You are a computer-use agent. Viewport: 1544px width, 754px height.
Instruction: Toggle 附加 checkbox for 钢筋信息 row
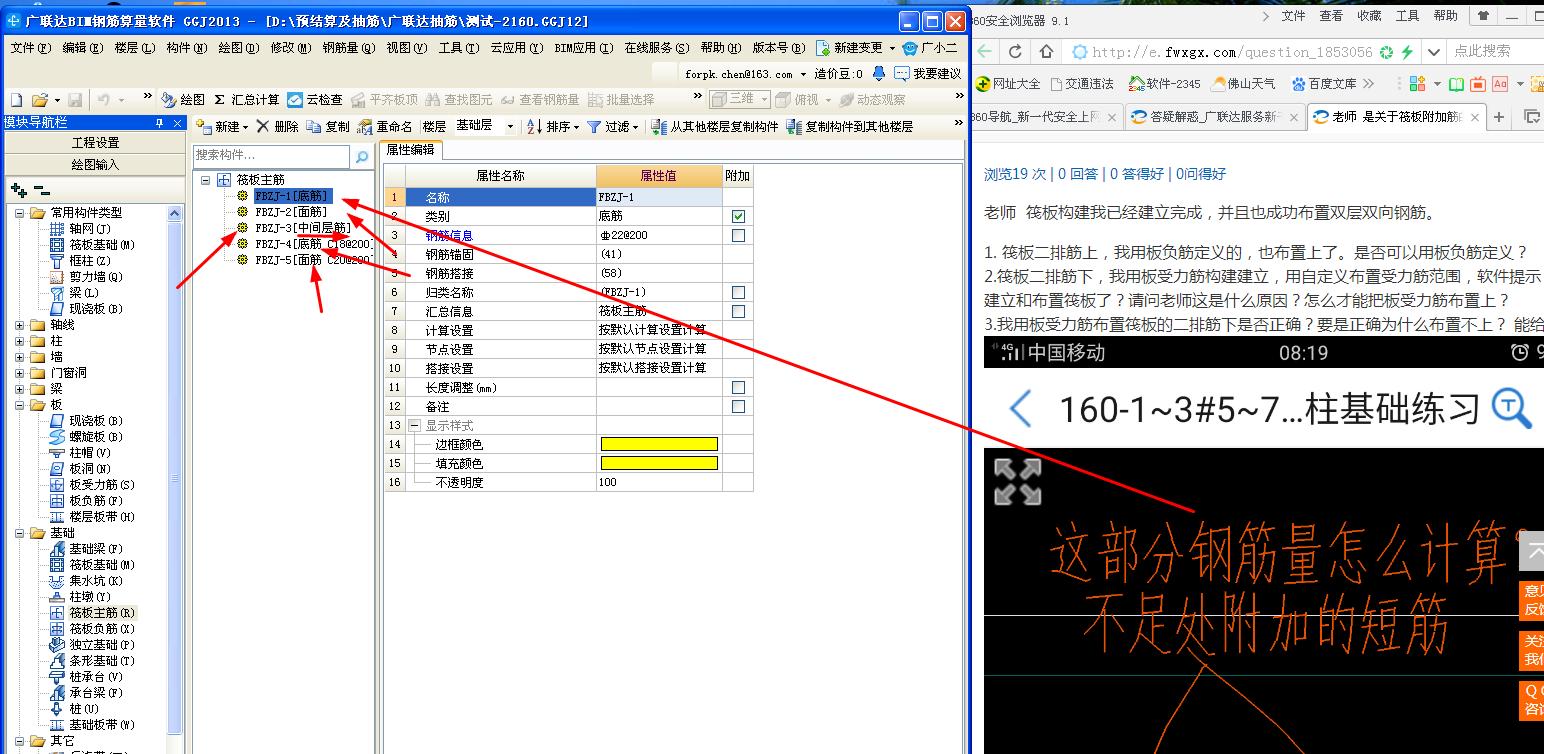point(738,235)
